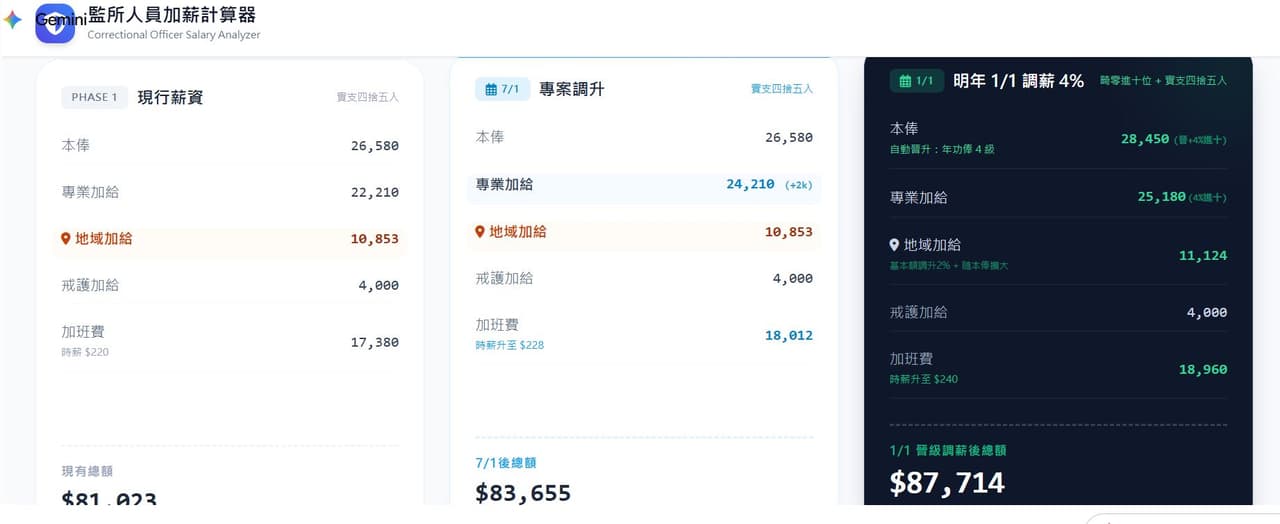Click the 10,853 地域加給 row in current salary
1280x524 pixels.
(230, 239)
